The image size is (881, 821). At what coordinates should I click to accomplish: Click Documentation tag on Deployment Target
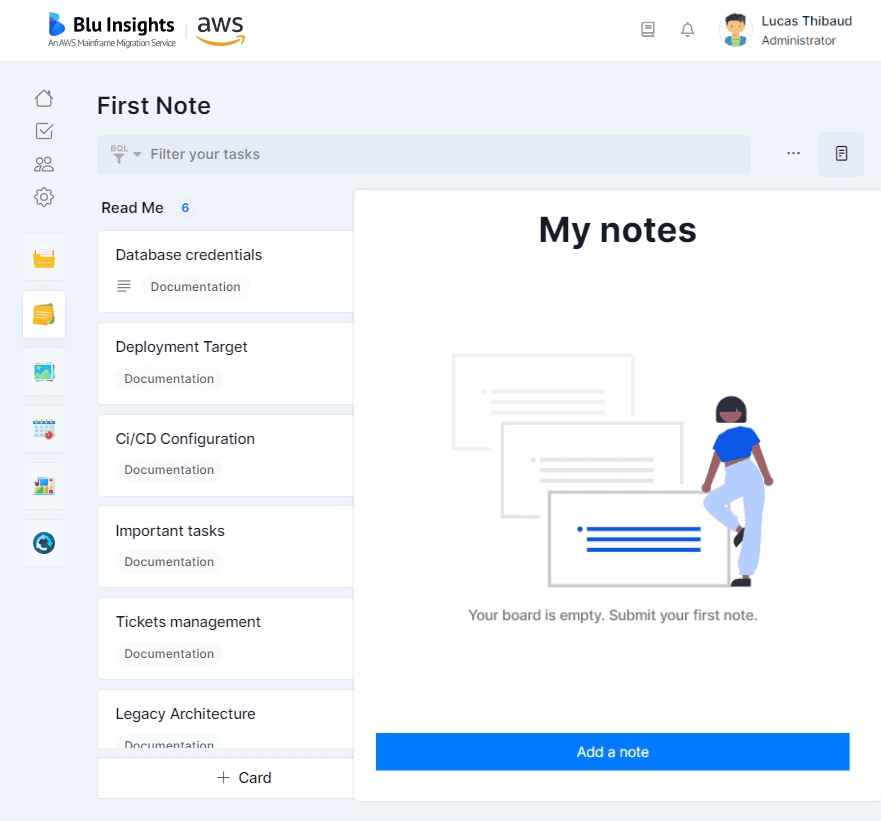[x=169, y=379]
